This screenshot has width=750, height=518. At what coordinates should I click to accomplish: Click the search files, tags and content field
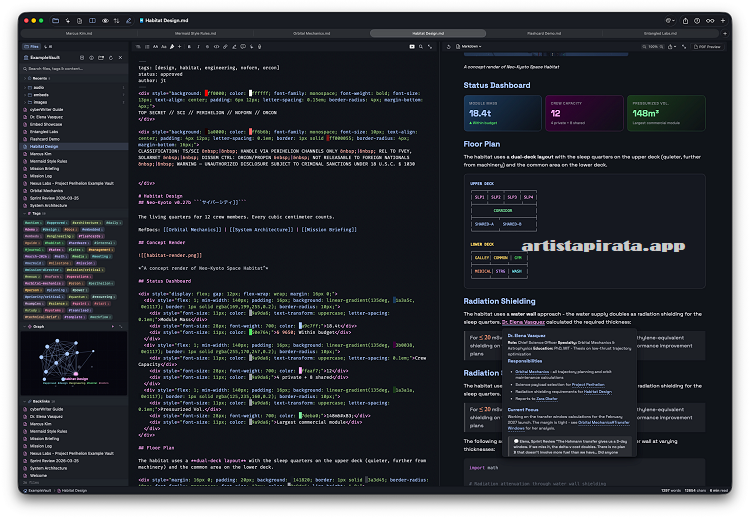coord(74,69)
